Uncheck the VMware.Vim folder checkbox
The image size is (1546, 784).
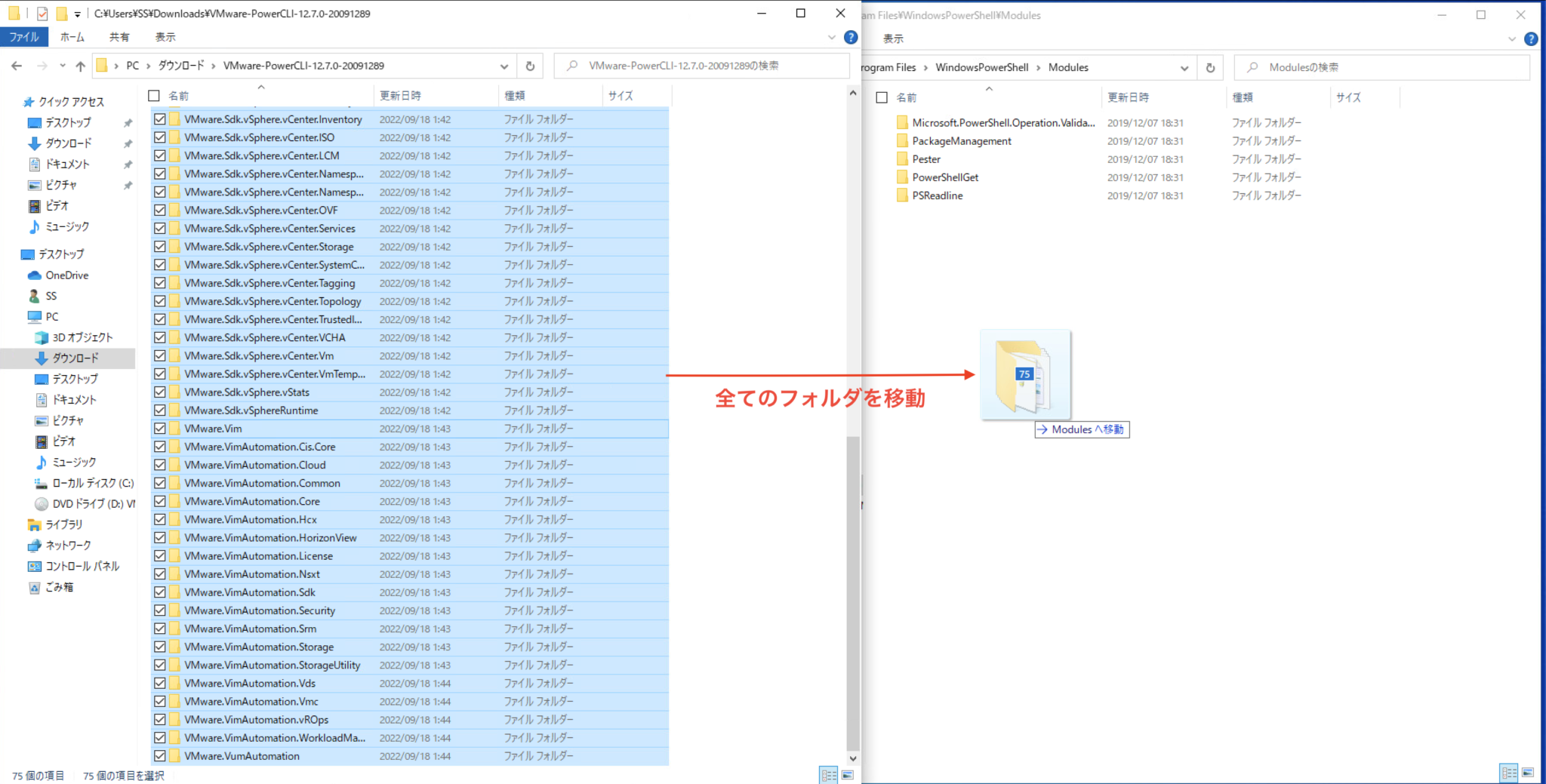click(x=160, y=428)
